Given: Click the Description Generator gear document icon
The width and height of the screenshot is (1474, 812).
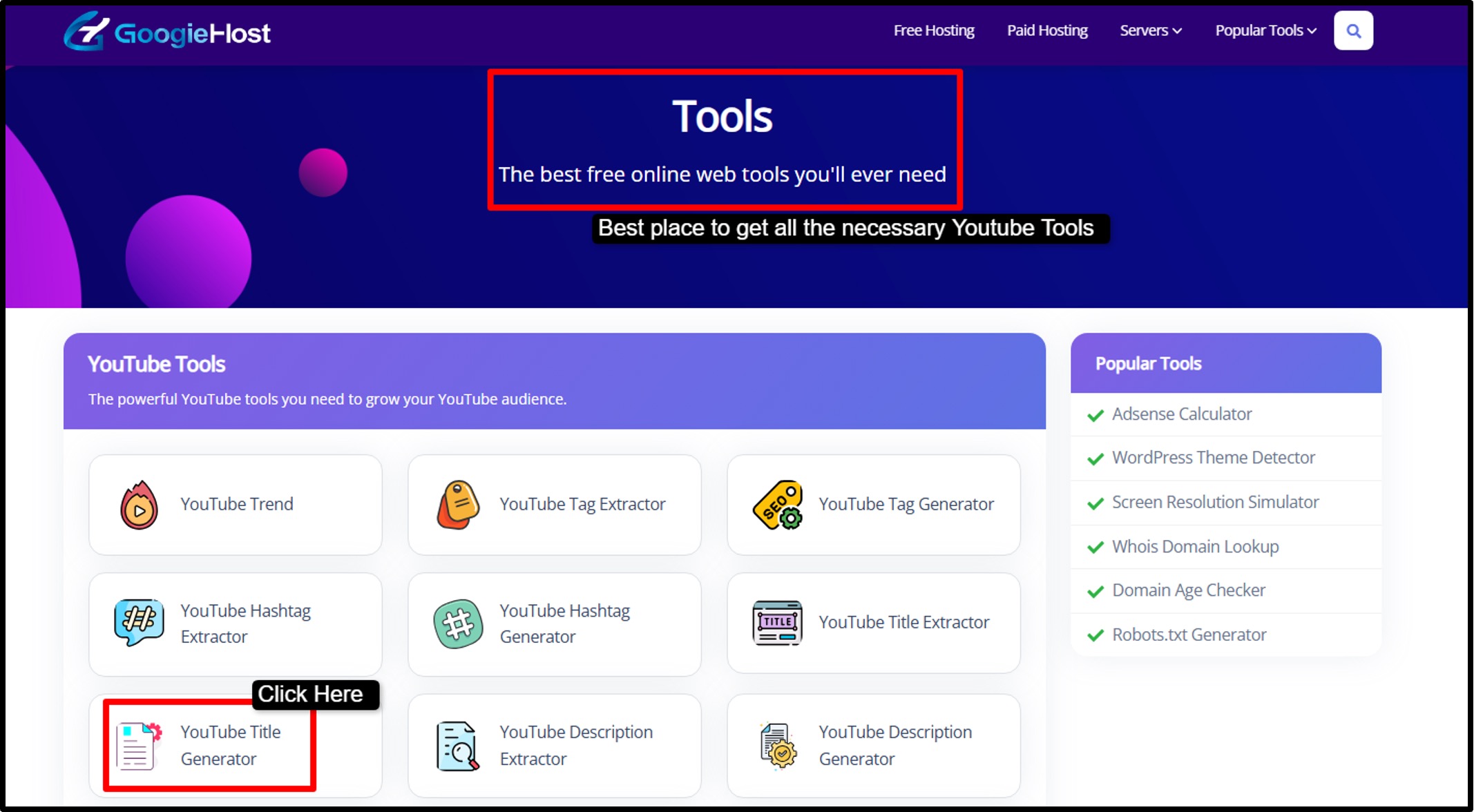Looking at the screenshot, I should (778, 746).
